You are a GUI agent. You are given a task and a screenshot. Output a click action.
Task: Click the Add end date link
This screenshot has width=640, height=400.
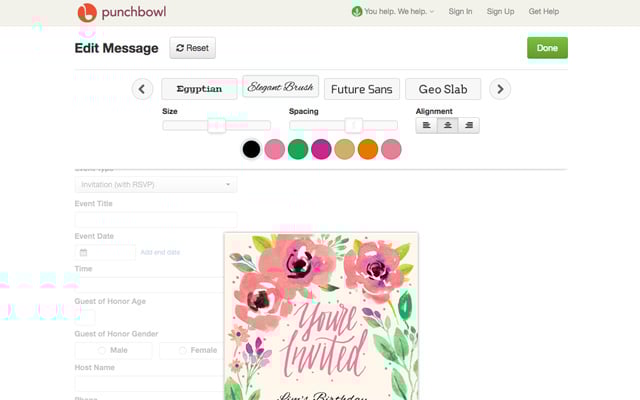click(x=160, y=252)
